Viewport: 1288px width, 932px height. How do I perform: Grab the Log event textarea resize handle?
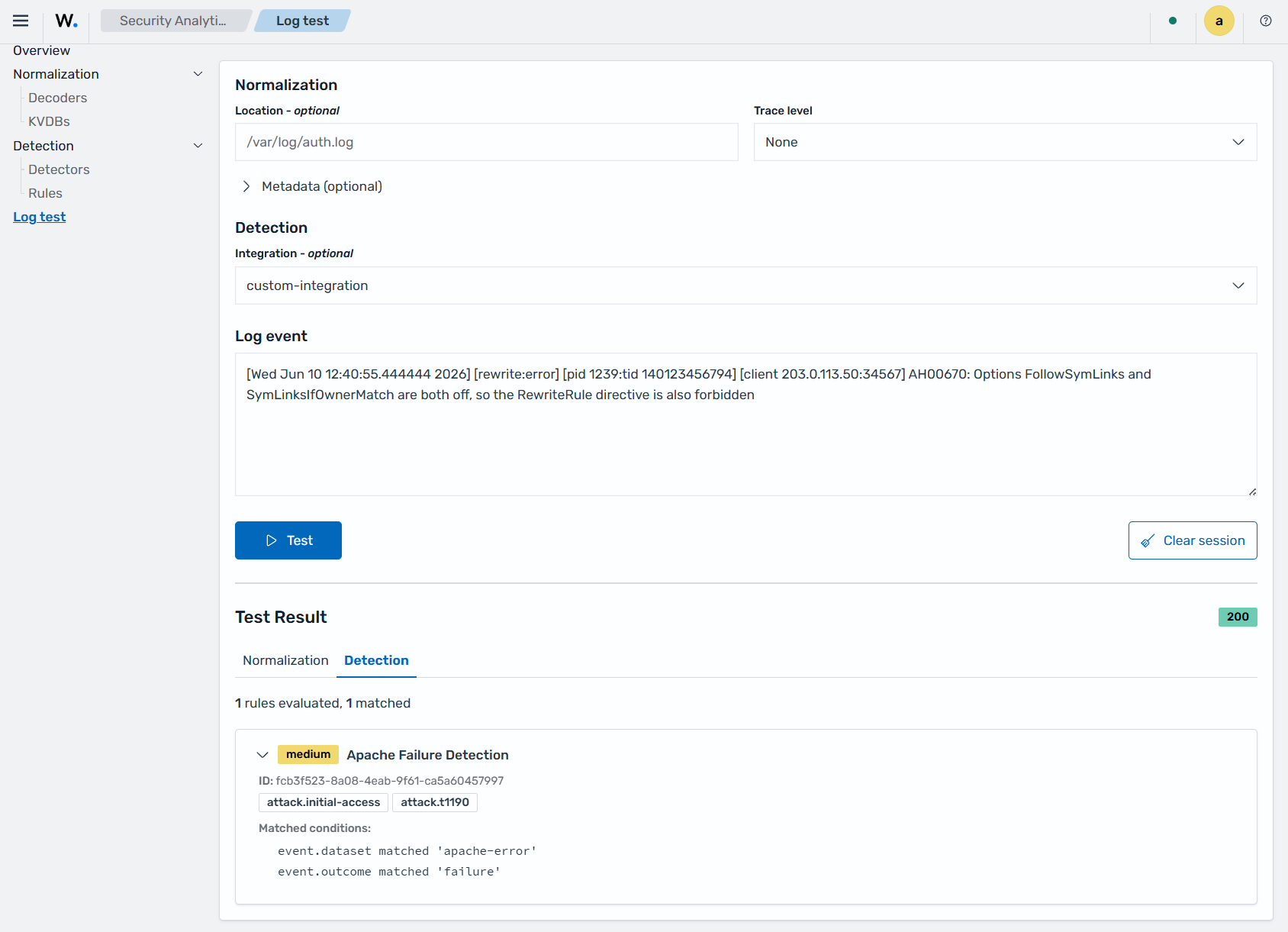pyautogui.click(x=1252, y=492)
